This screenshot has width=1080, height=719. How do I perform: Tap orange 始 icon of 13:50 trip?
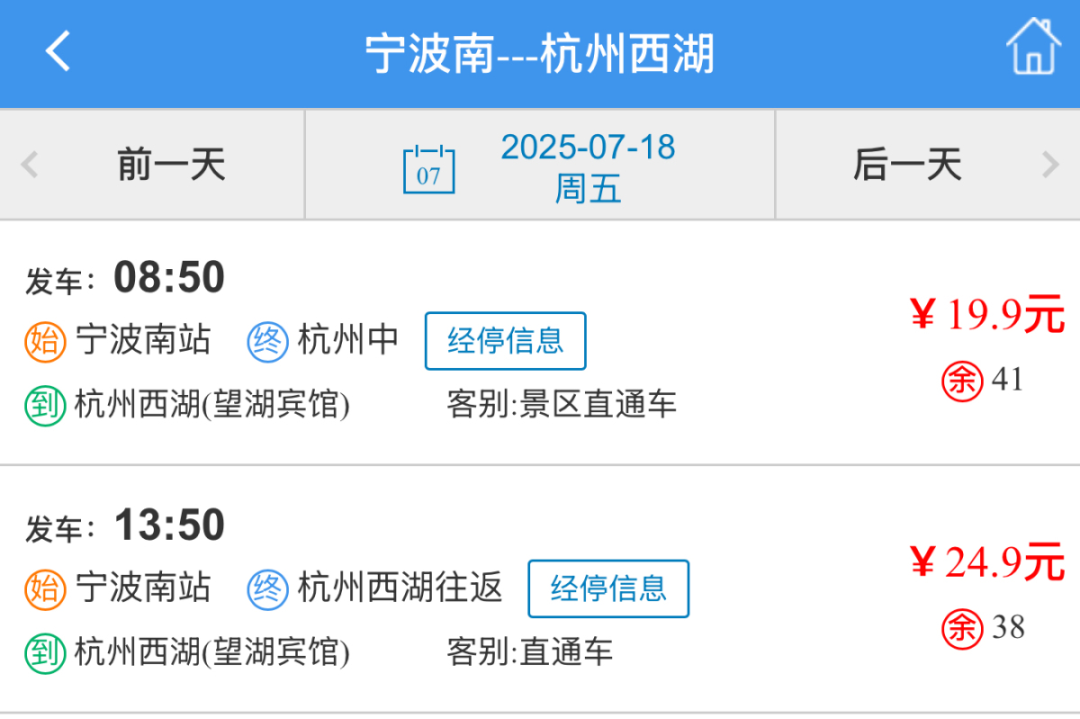(x=45, y=590)
